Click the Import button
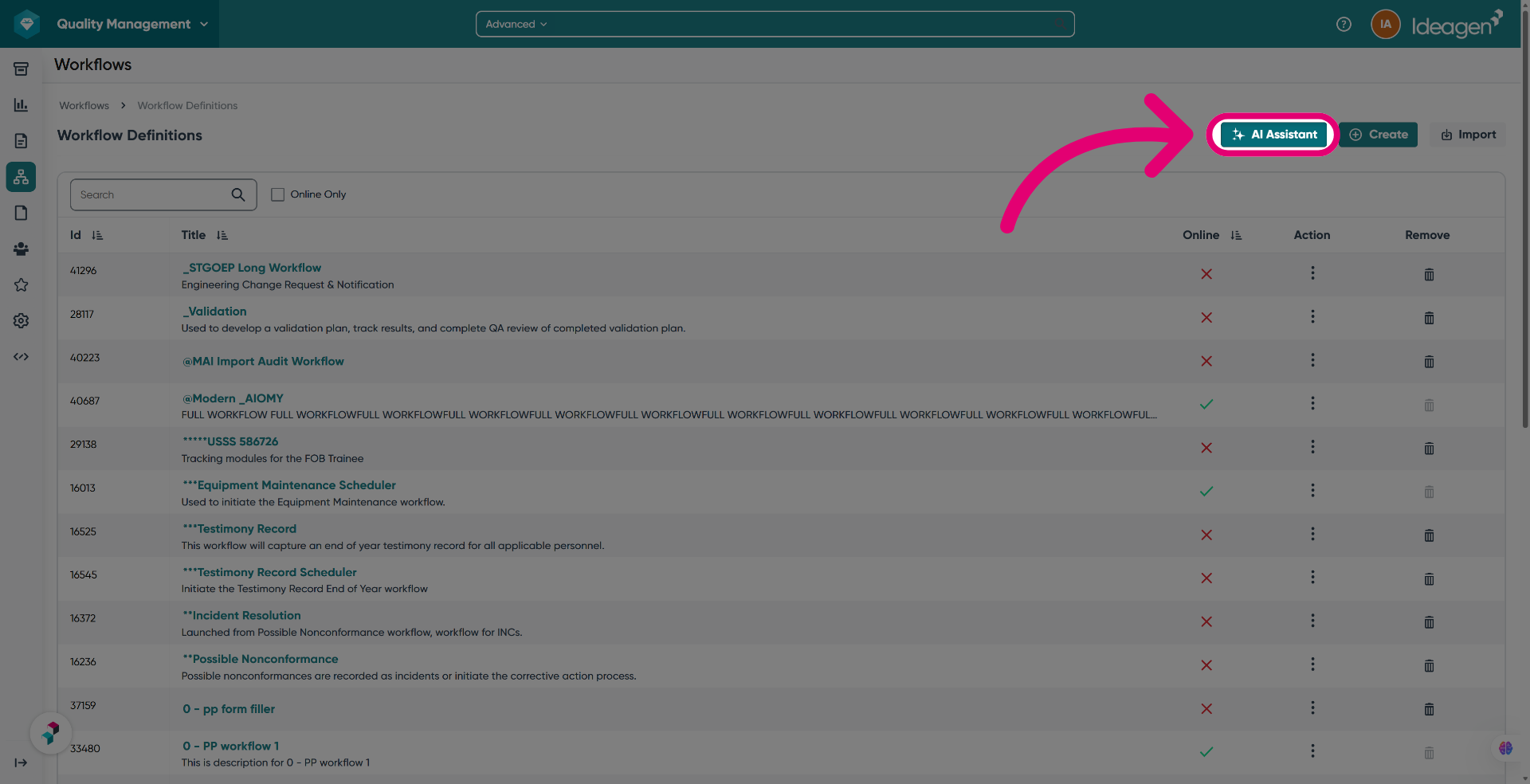 [1468, 135]
